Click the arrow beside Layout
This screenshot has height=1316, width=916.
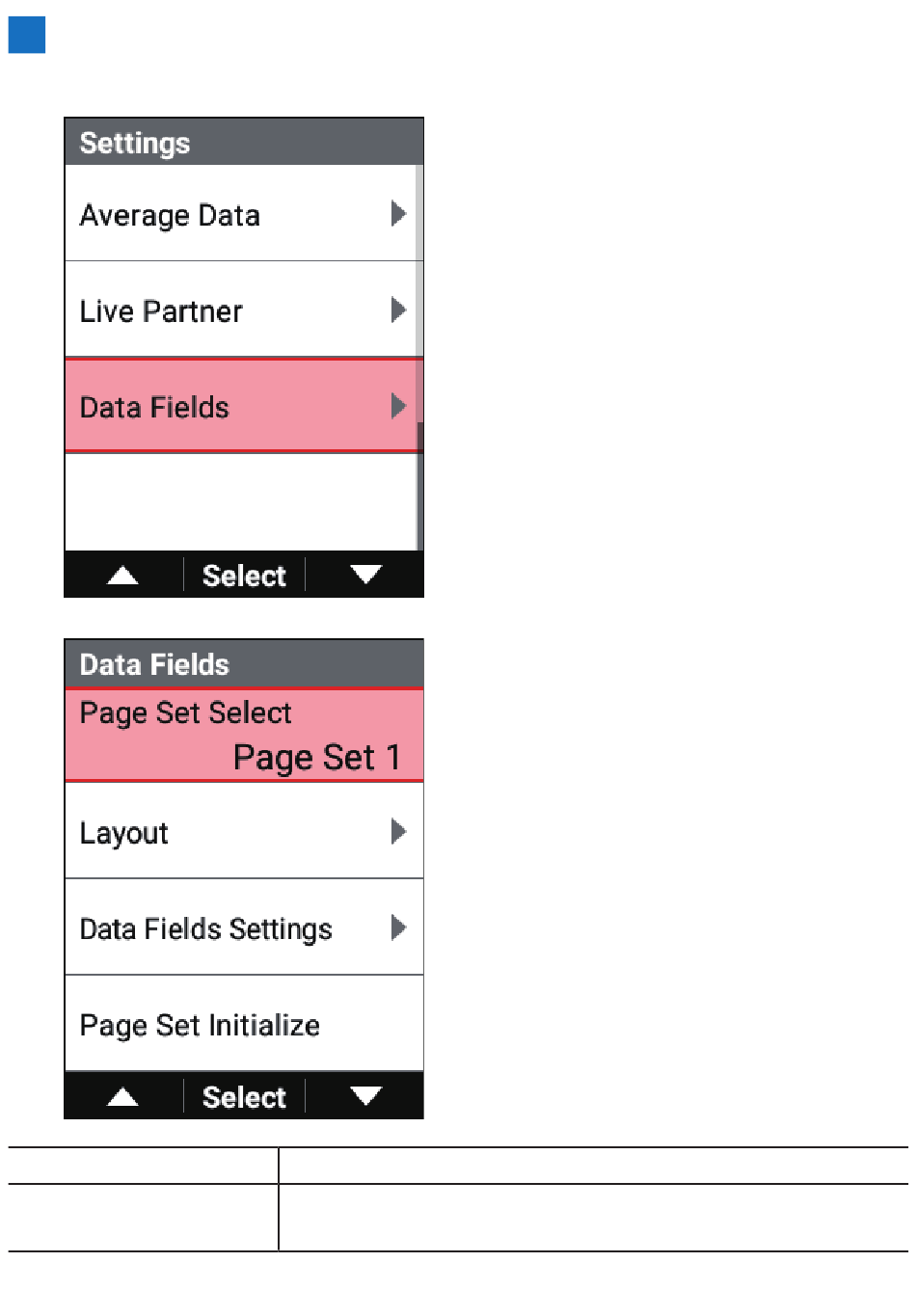coord(398,831)
